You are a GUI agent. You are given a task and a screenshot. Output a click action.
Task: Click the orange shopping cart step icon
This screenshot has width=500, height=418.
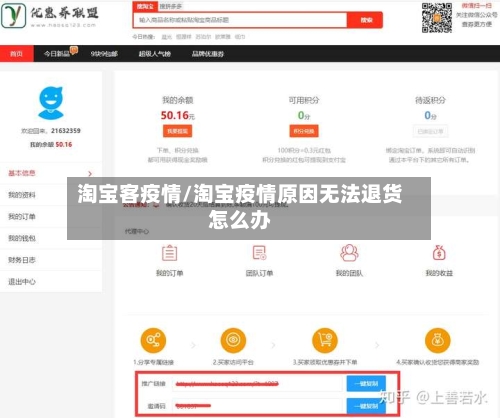click(x=325, y=340)
